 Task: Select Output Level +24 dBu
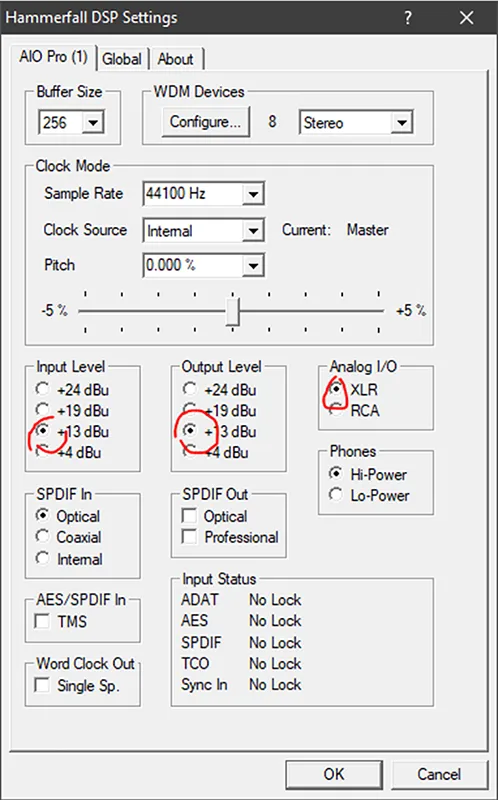[x=190, y=389]
